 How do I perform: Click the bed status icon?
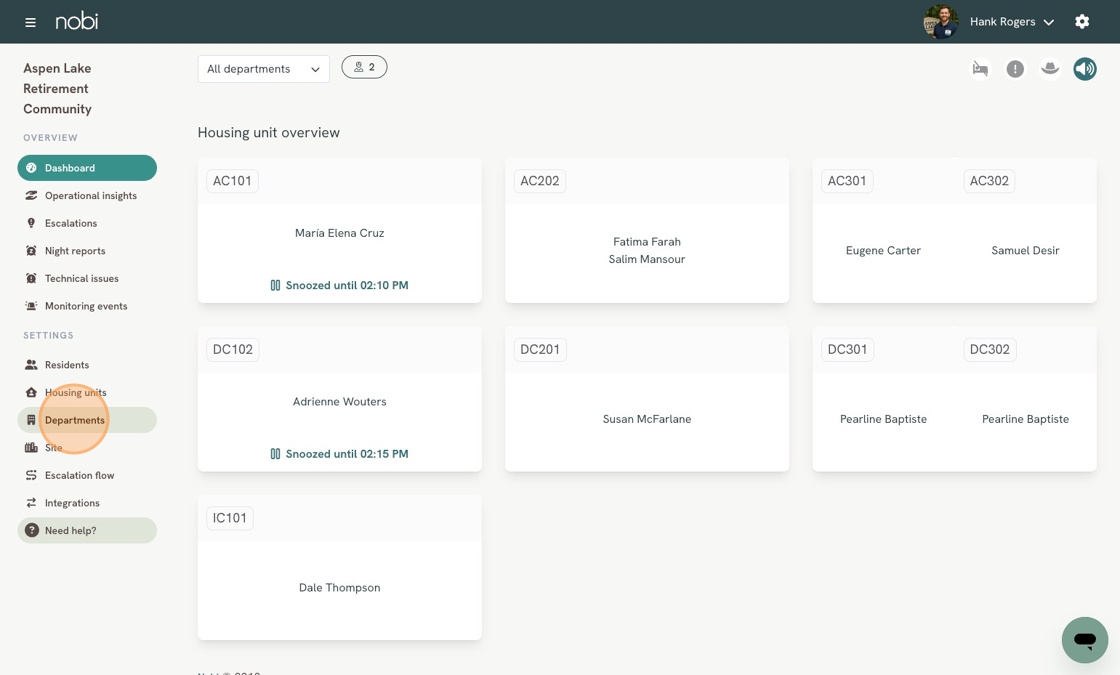980,69
